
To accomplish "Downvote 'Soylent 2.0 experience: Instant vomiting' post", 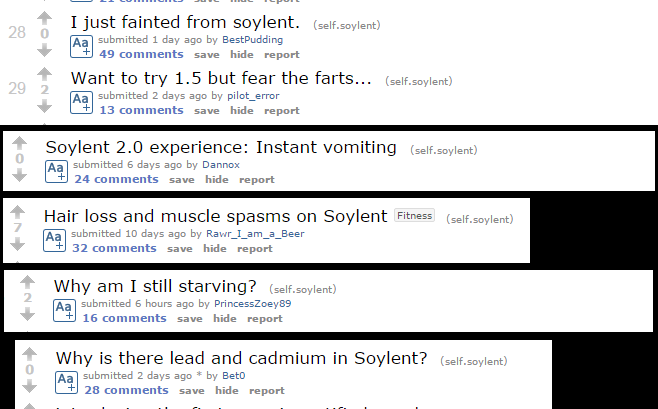I will (19, 175).
